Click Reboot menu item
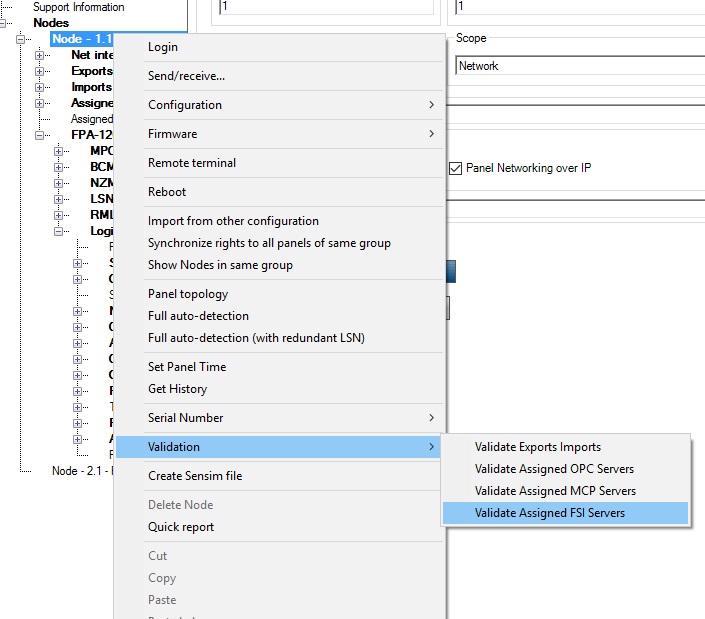 (x=167, y=192)
